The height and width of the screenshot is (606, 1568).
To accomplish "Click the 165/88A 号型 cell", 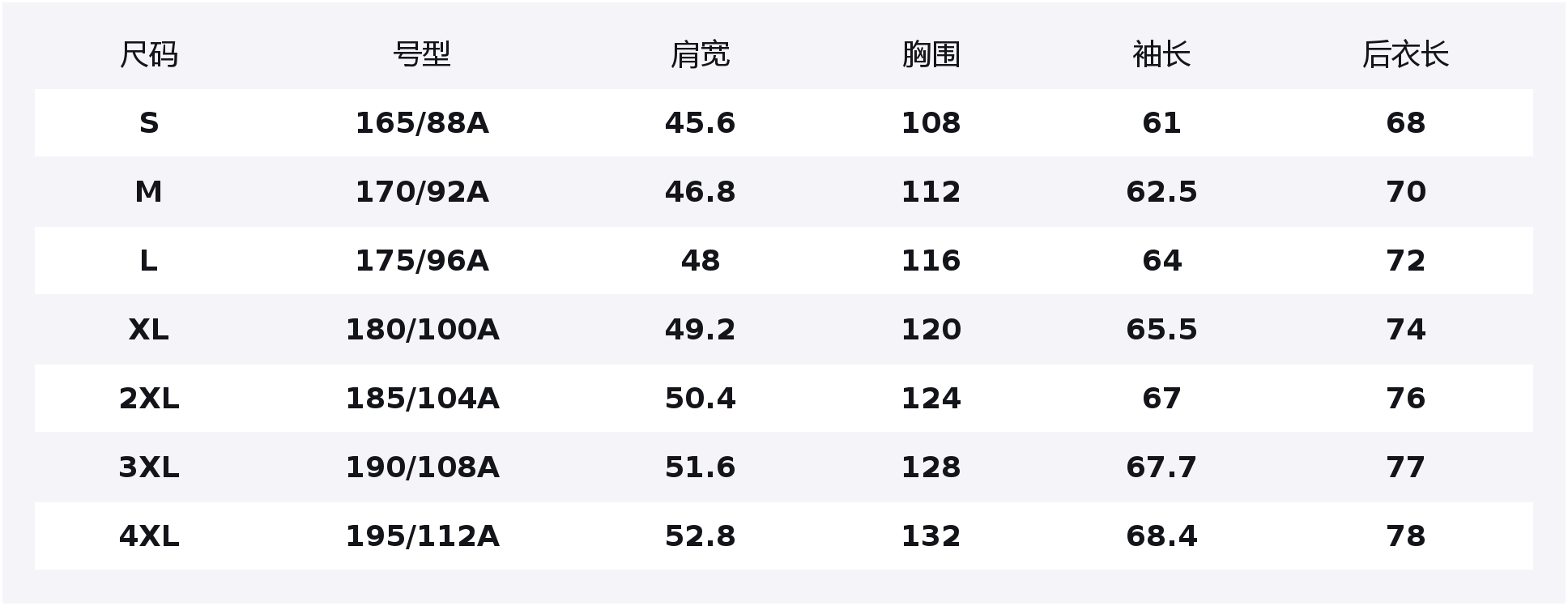I will coord(421,123).
